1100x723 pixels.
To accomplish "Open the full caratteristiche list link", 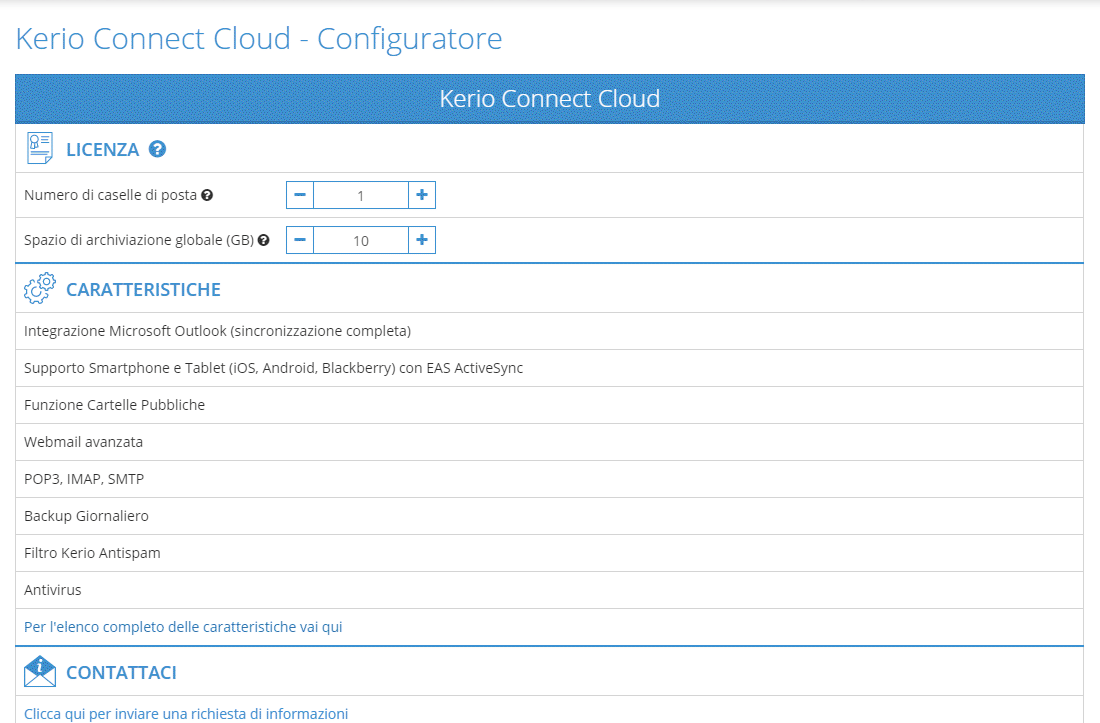I will point(183,627).
